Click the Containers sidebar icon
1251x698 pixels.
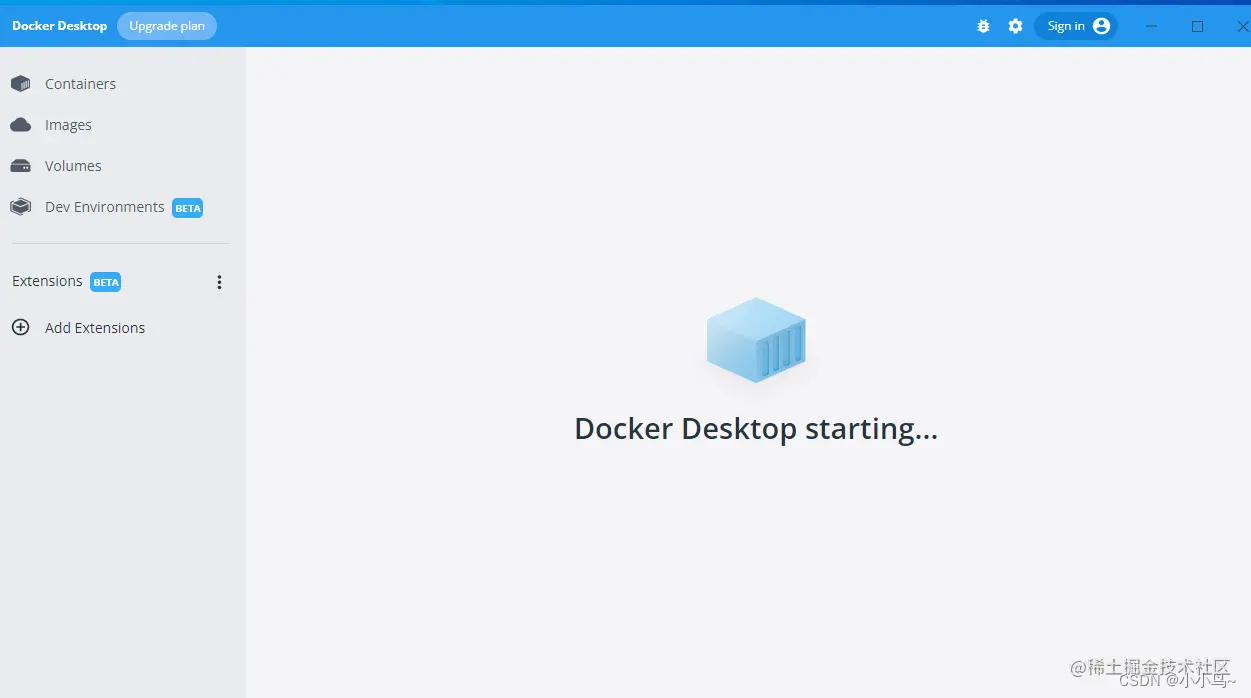[20, 84]
